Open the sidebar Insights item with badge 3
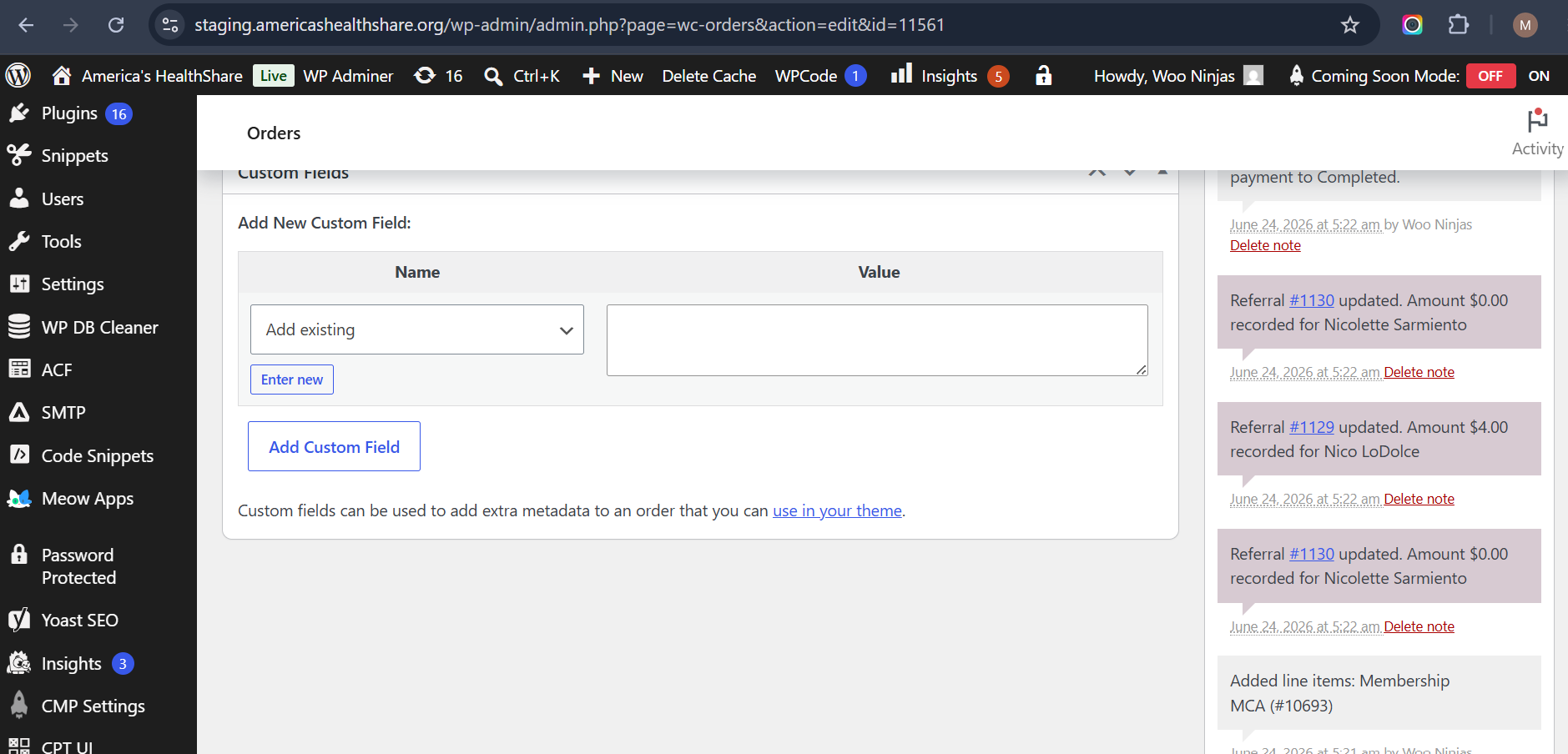This screenshot has width=1568, height=754. coord(71,664)
